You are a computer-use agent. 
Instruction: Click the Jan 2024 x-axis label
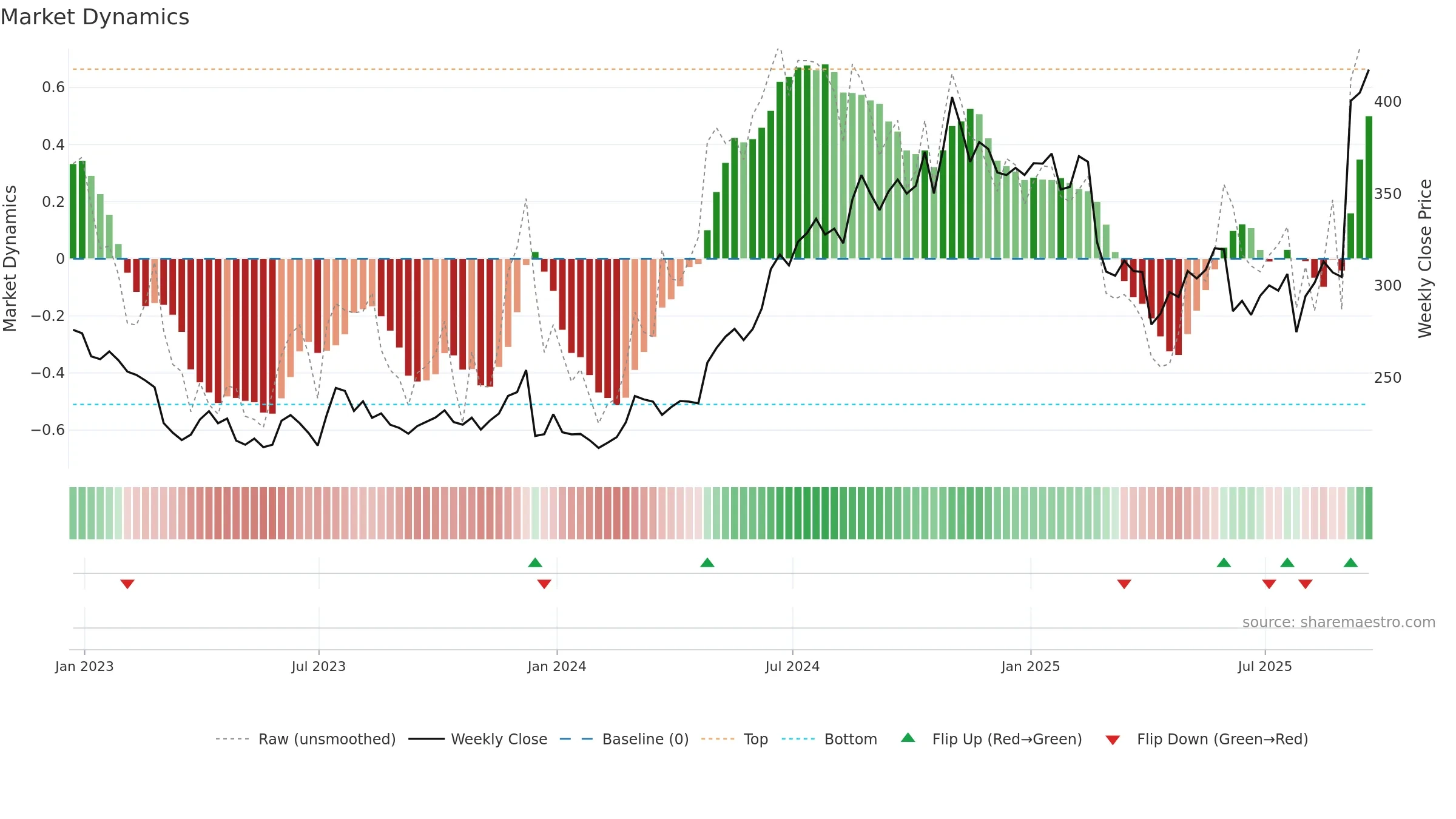tap(557, 666)
